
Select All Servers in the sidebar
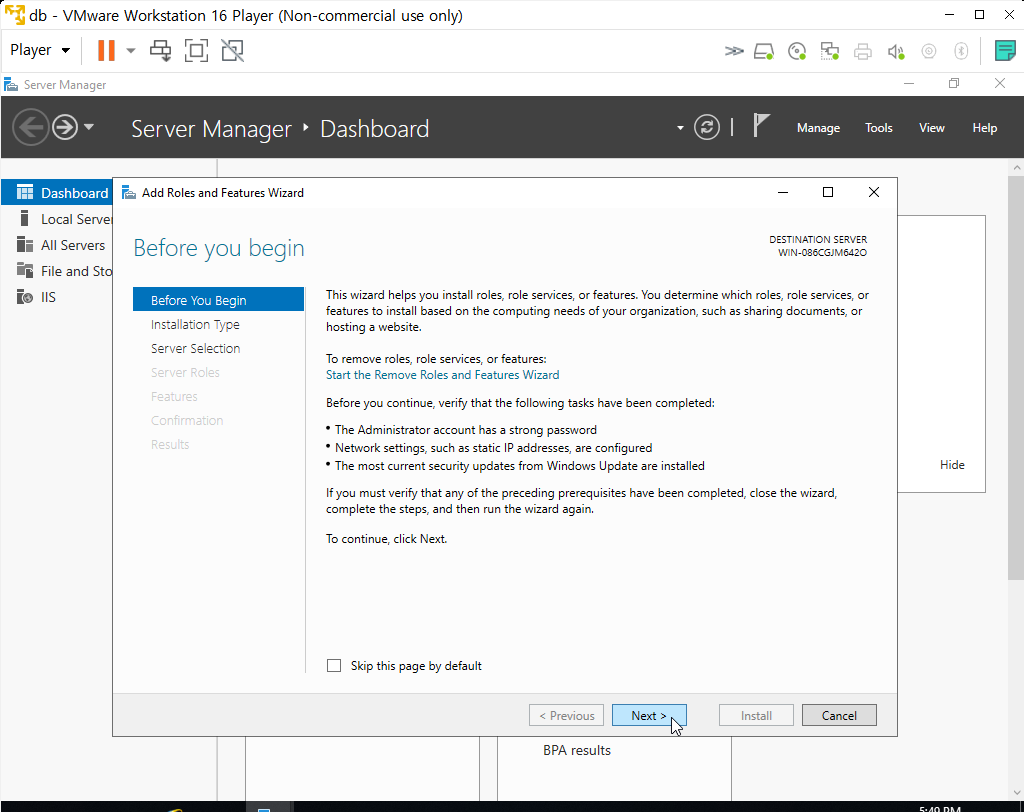click(57, 245)
